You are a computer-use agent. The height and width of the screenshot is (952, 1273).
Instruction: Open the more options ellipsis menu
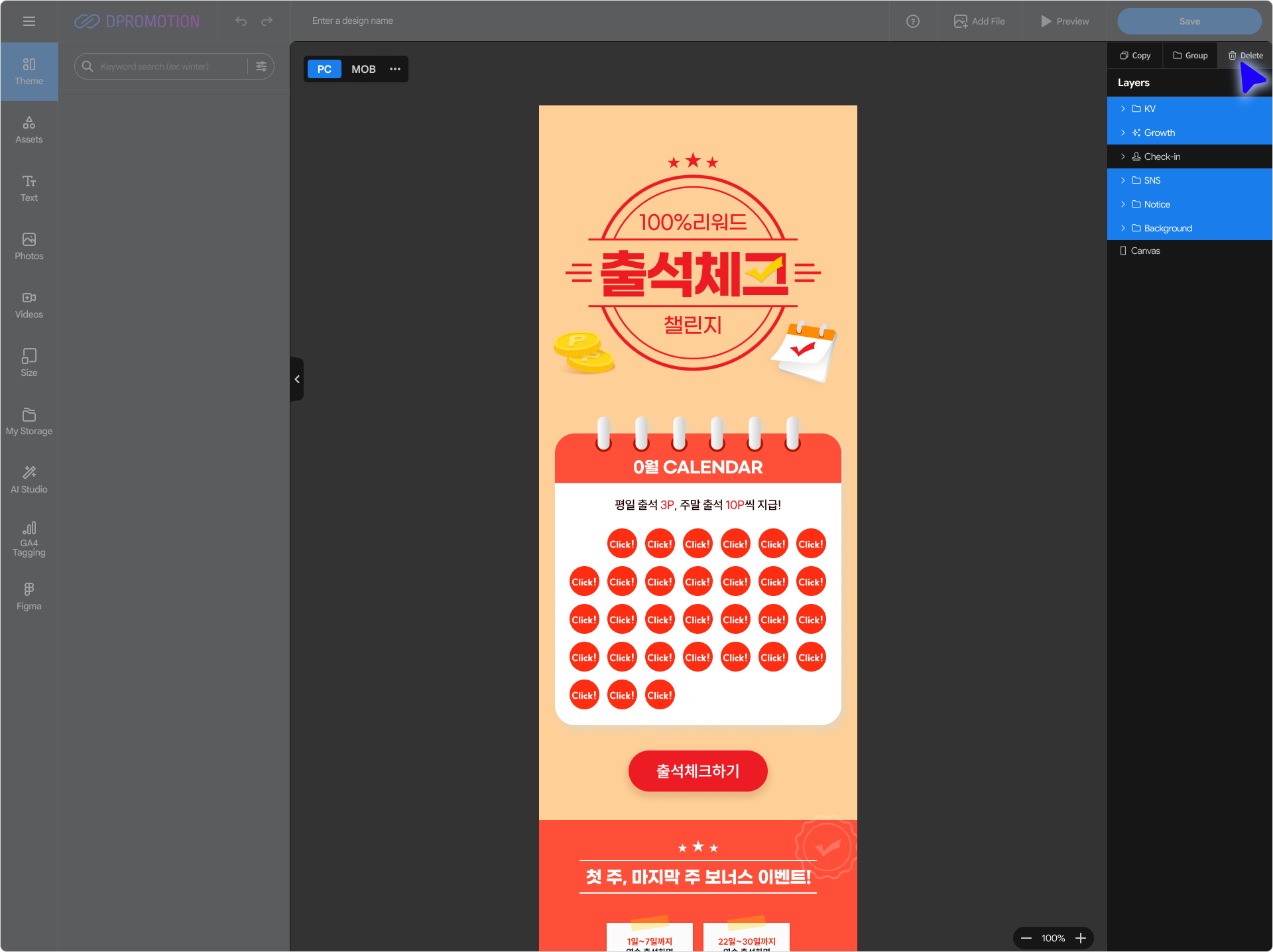[x=395, y=69]
